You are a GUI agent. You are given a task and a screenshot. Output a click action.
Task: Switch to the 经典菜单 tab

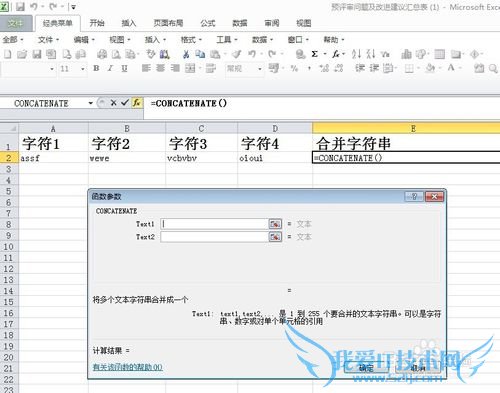coord(57,23)
